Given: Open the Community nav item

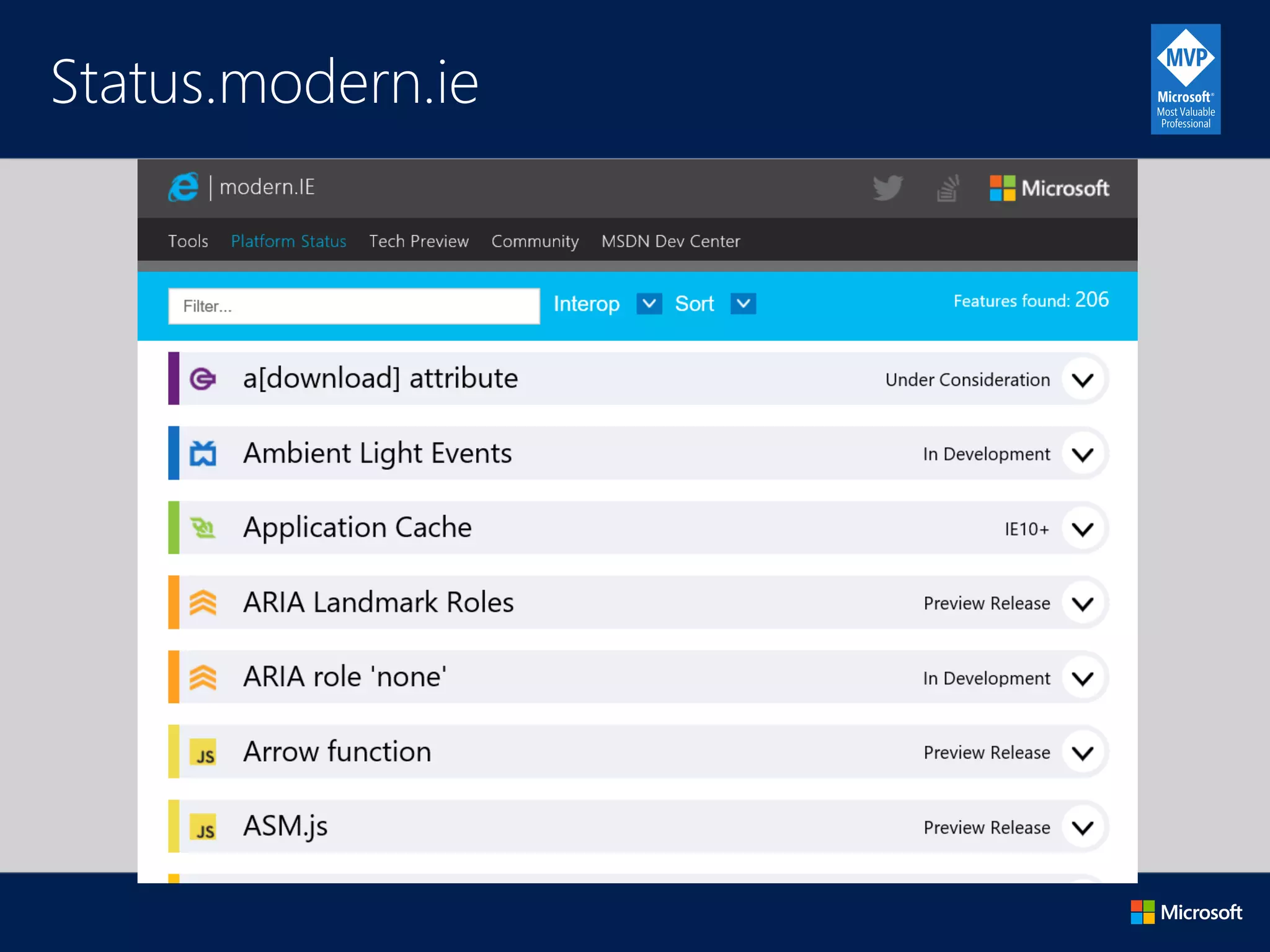Looking at the screenshot, I should point(535,241).
